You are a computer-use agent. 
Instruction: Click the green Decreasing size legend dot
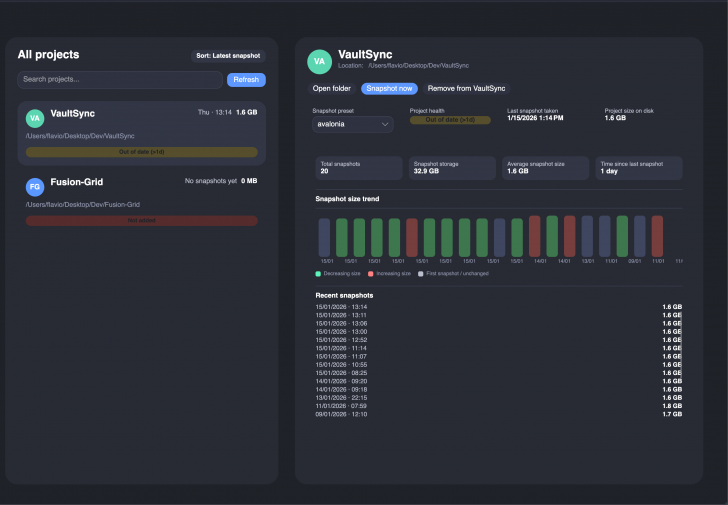coord(318,273)
